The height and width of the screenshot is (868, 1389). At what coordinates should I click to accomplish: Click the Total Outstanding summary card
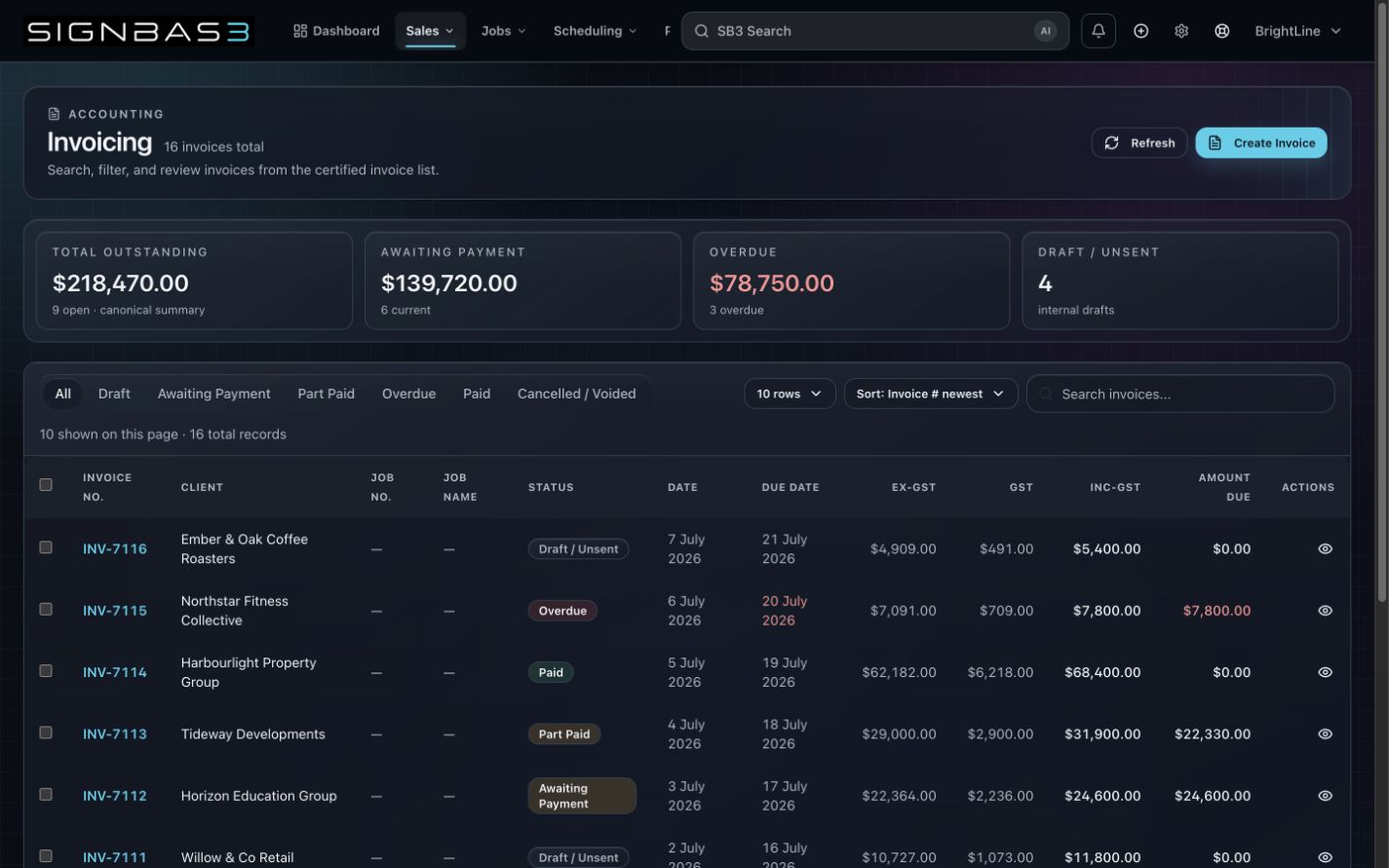pyautogui.click(x=194, y=281)
